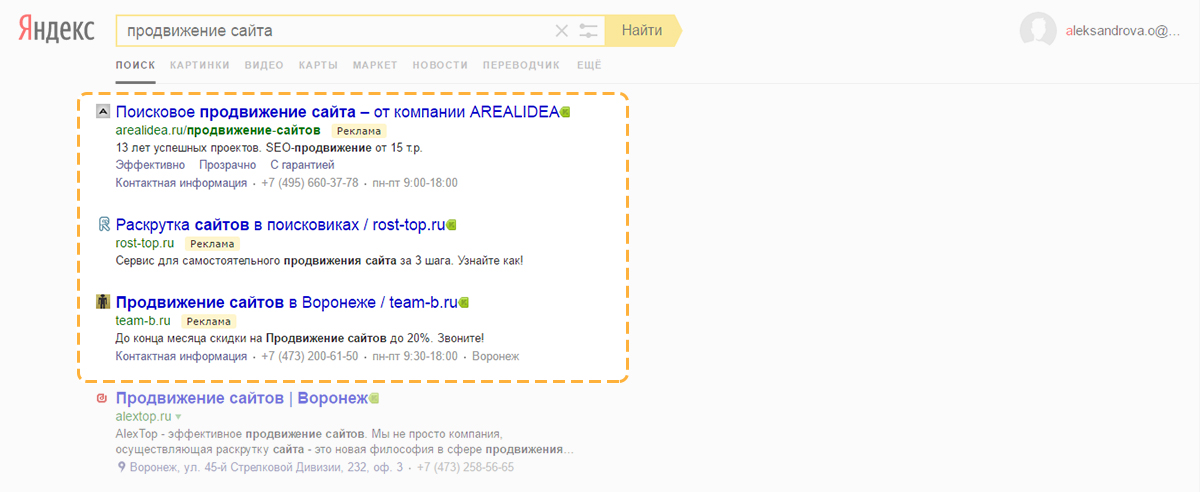Screen dimensions: 1200x492
Task: Expand the alextop.ru dropdown arrow
Action: point(178,416)
